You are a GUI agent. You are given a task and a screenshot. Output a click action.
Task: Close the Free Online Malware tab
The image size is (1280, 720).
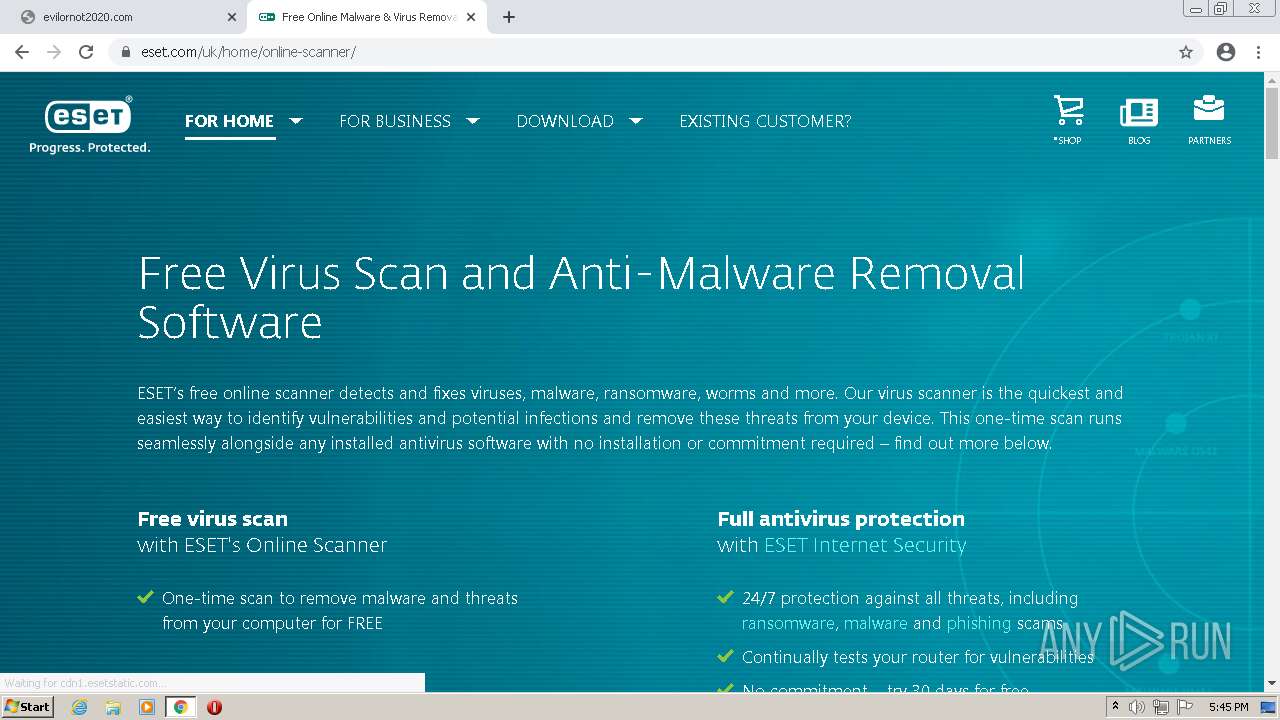click(471, 17)
